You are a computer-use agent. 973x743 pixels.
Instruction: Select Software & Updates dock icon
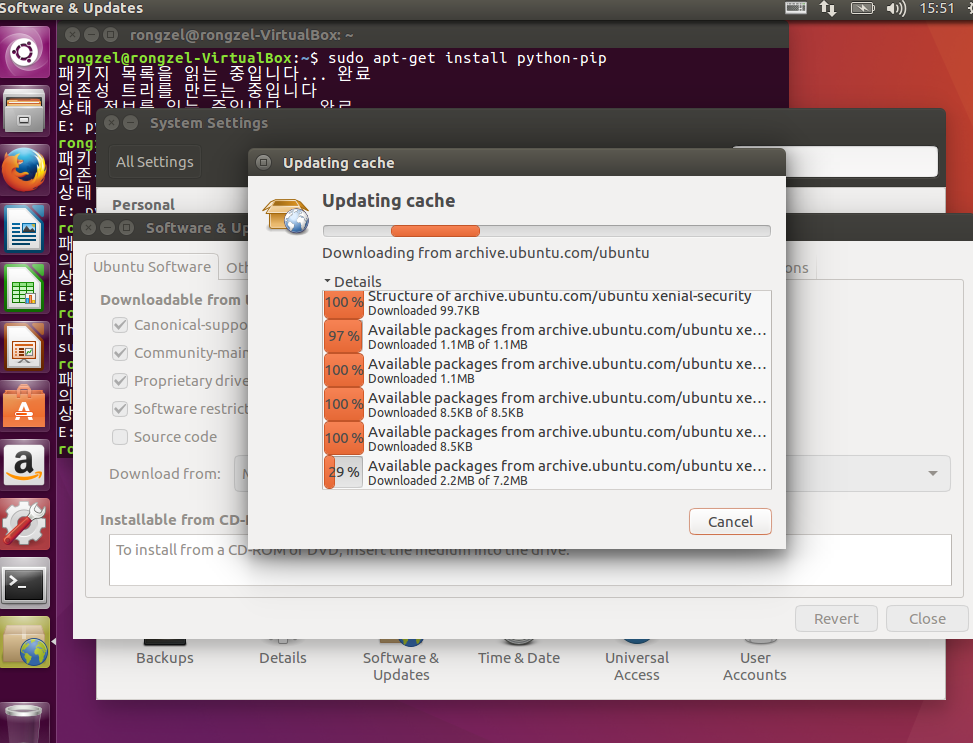click(24, 642)
